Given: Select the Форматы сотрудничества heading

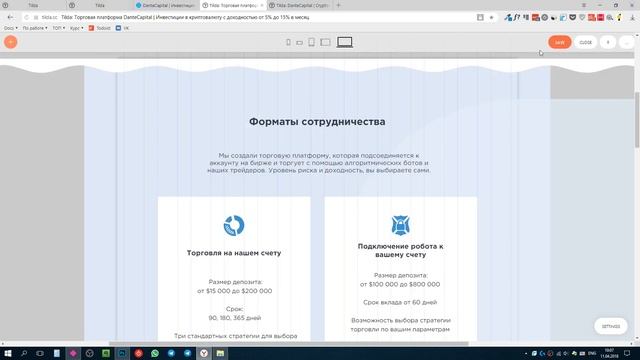Looking at the screenshot, I should (x=317, y=122).
